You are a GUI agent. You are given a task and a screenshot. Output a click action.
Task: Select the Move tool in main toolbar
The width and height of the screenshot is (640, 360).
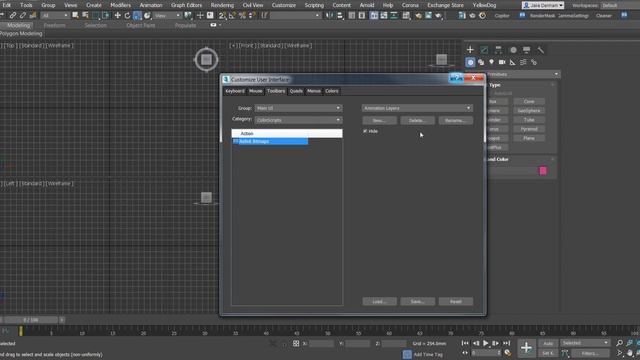(118, 16)
